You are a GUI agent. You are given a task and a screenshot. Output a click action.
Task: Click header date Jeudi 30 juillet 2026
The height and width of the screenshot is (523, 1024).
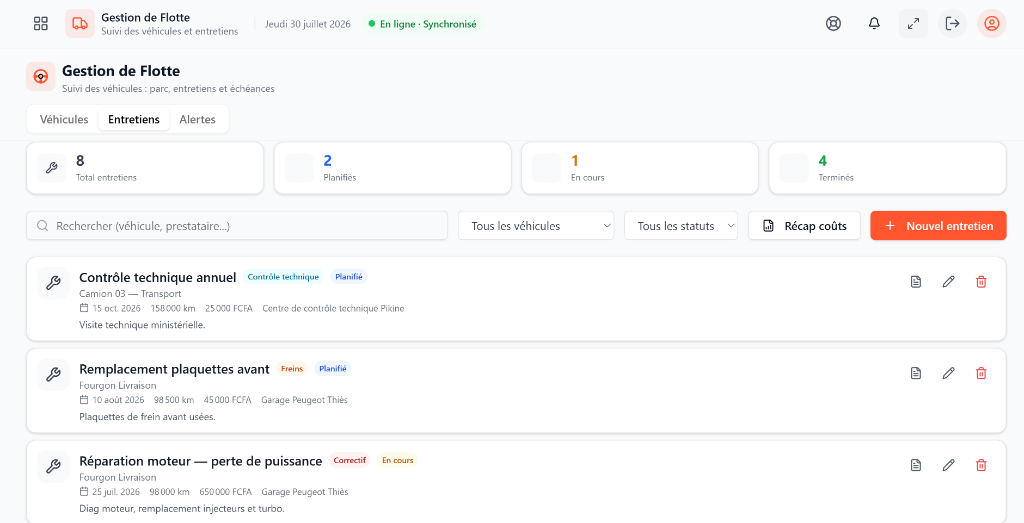pyautogui.click(x=308, y=24)
